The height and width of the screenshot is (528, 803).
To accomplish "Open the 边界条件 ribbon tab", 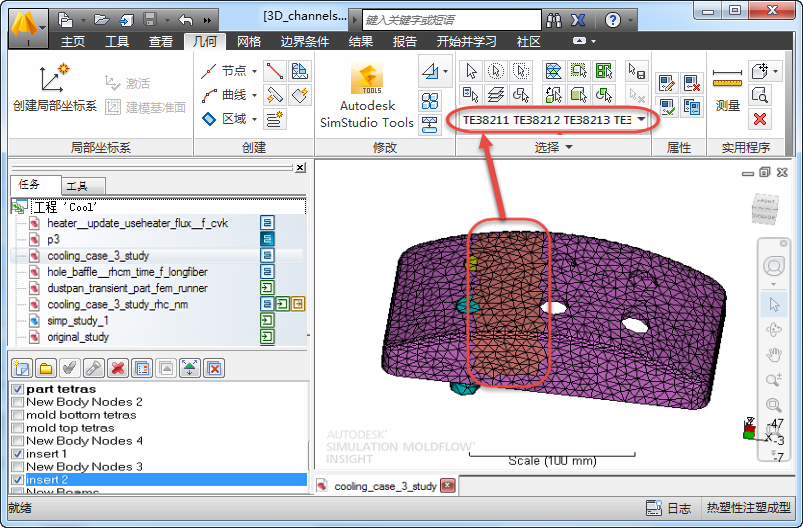I will click(305, 41).
